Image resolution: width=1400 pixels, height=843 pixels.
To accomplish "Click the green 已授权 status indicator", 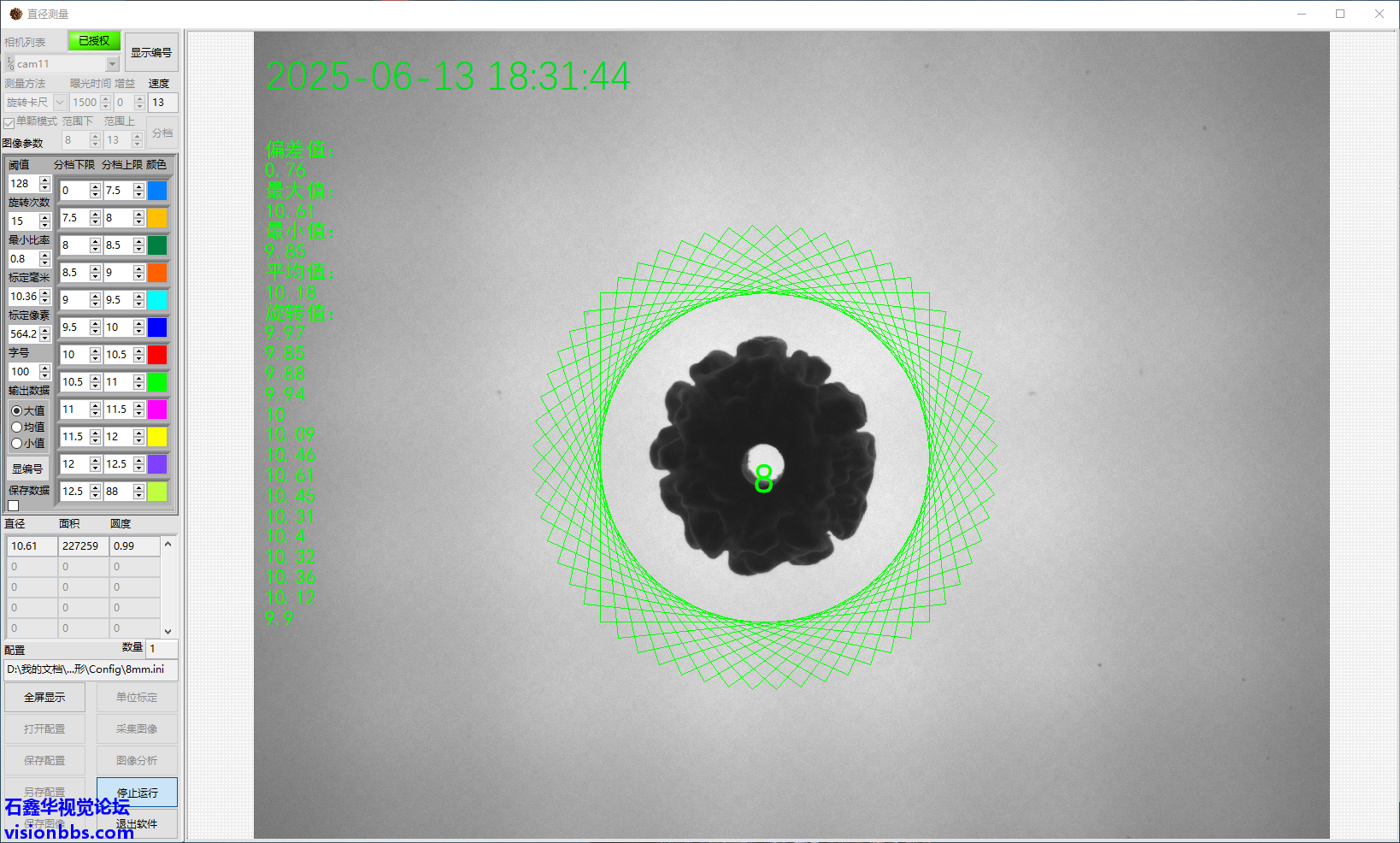I will pos(94,41).
